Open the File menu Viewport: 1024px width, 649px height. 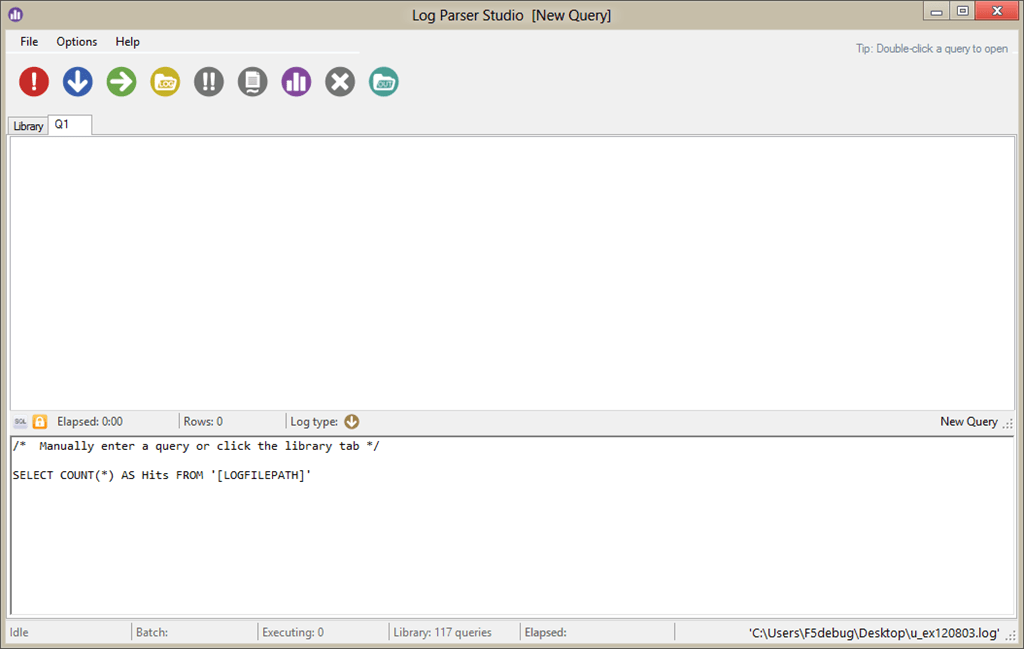coord(29,42)
